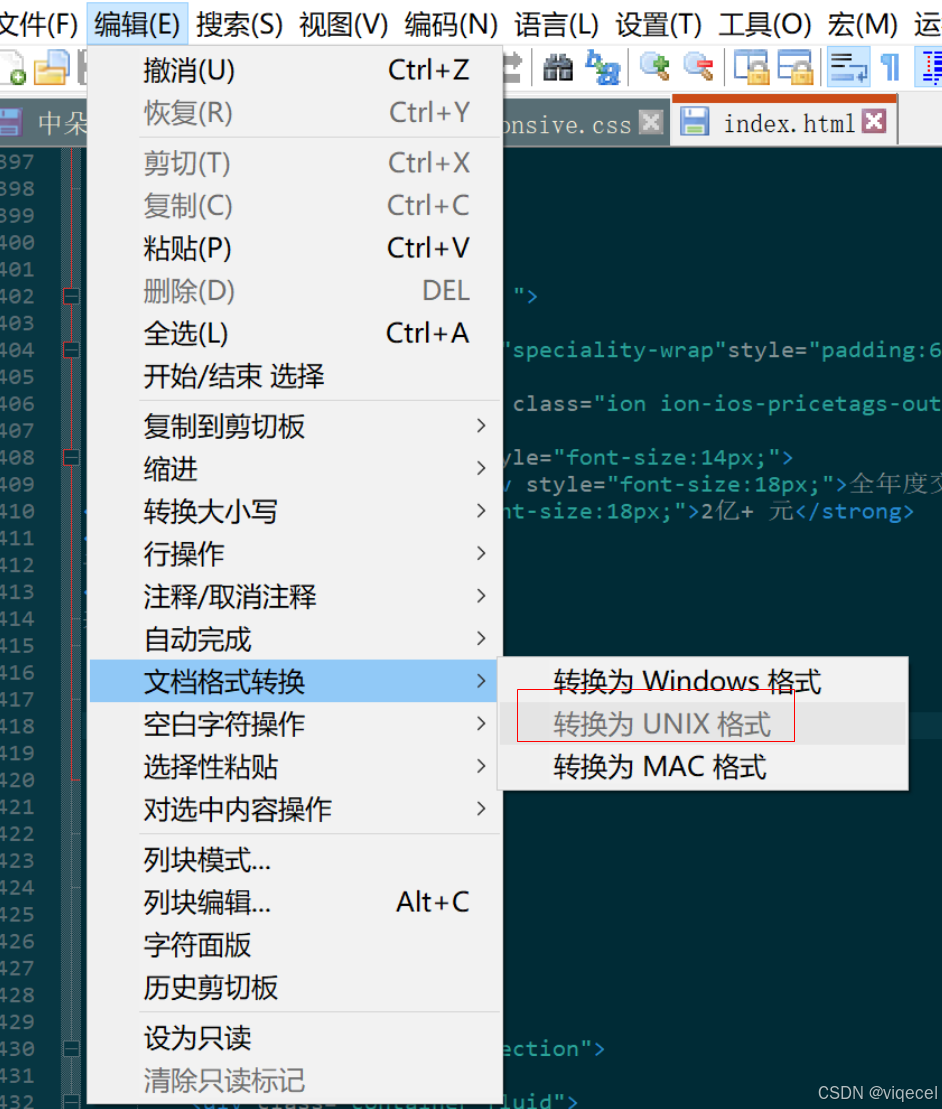Open the Find binoculars tool
Screen dimensions: 942x1109
558,68
